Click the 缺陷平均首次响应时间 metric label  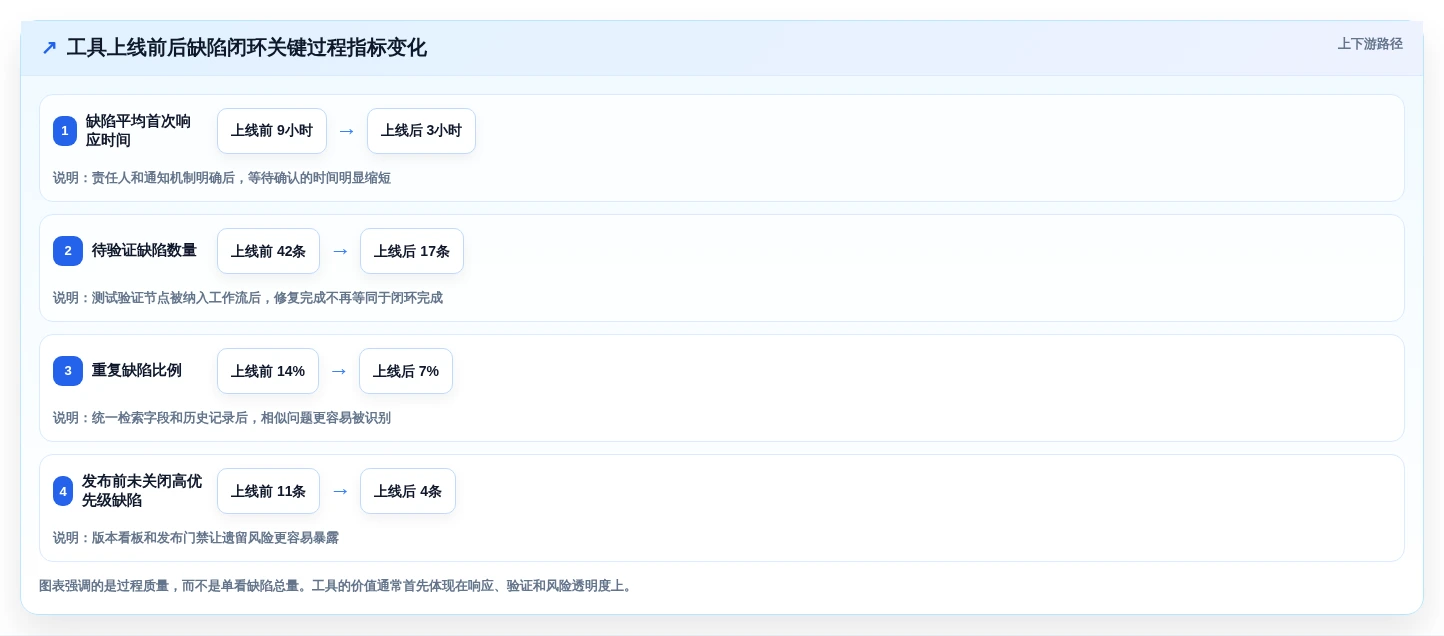(138, 131)
